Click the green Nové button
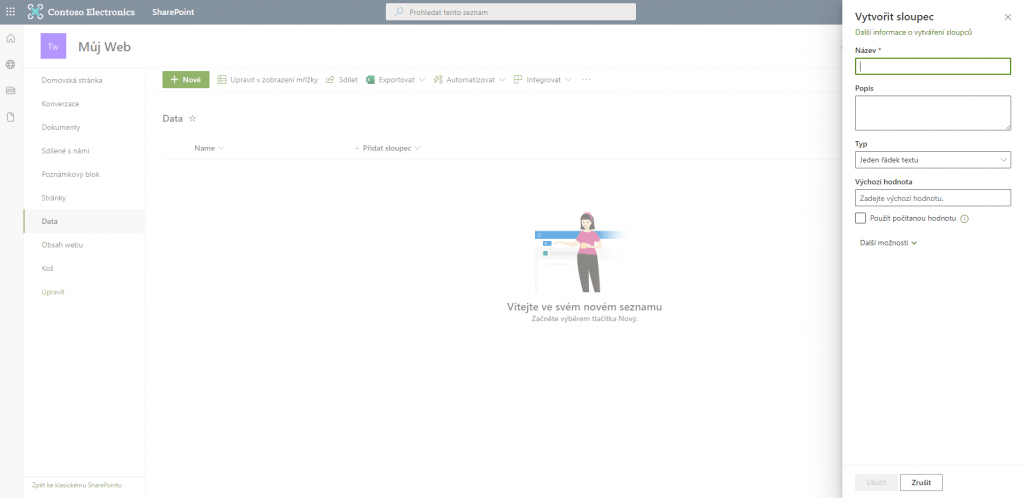The image size is (1024, 498). [x=185, y=79]
